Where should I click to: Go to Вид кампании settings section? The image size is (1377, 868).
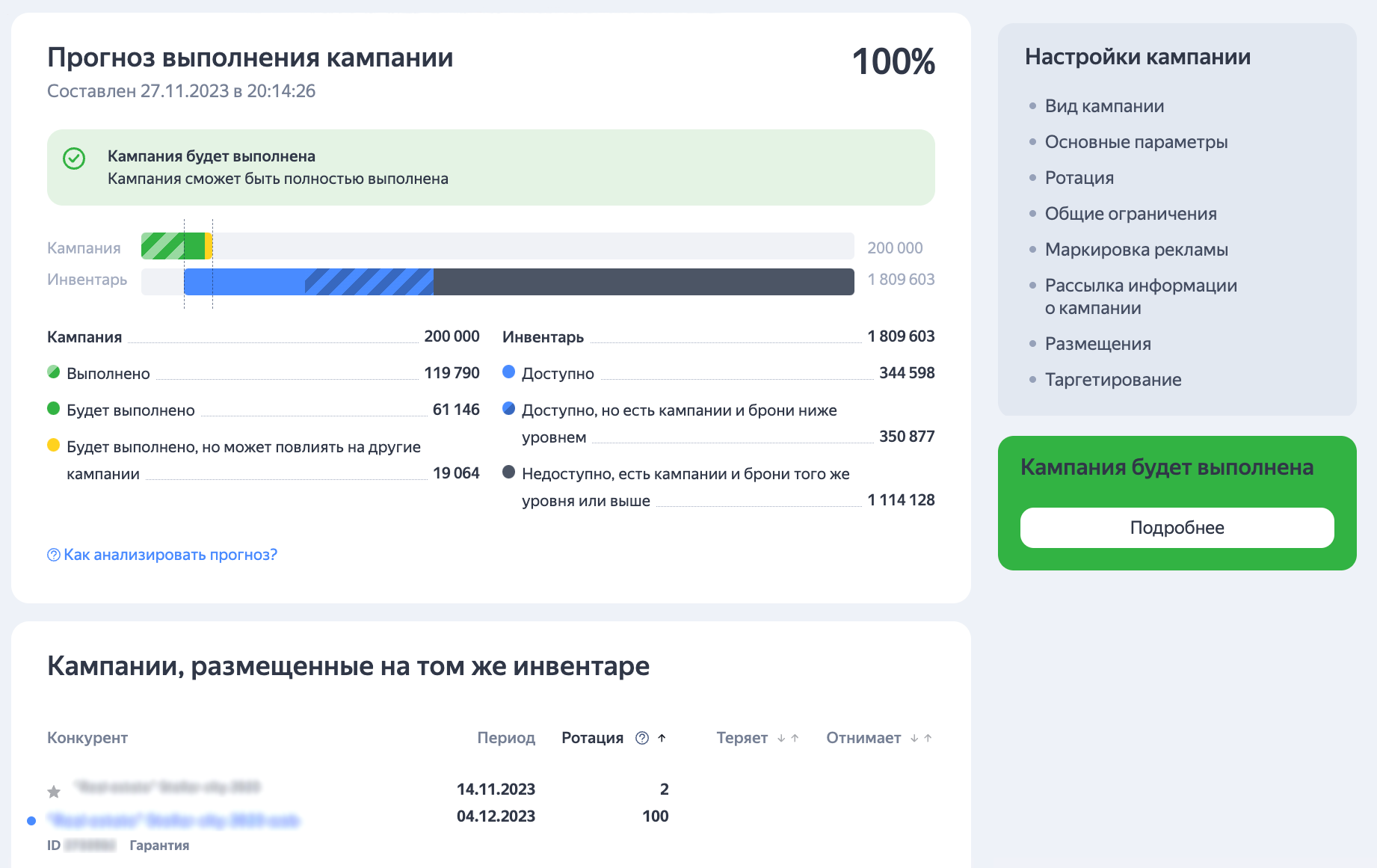point(1104,106)
